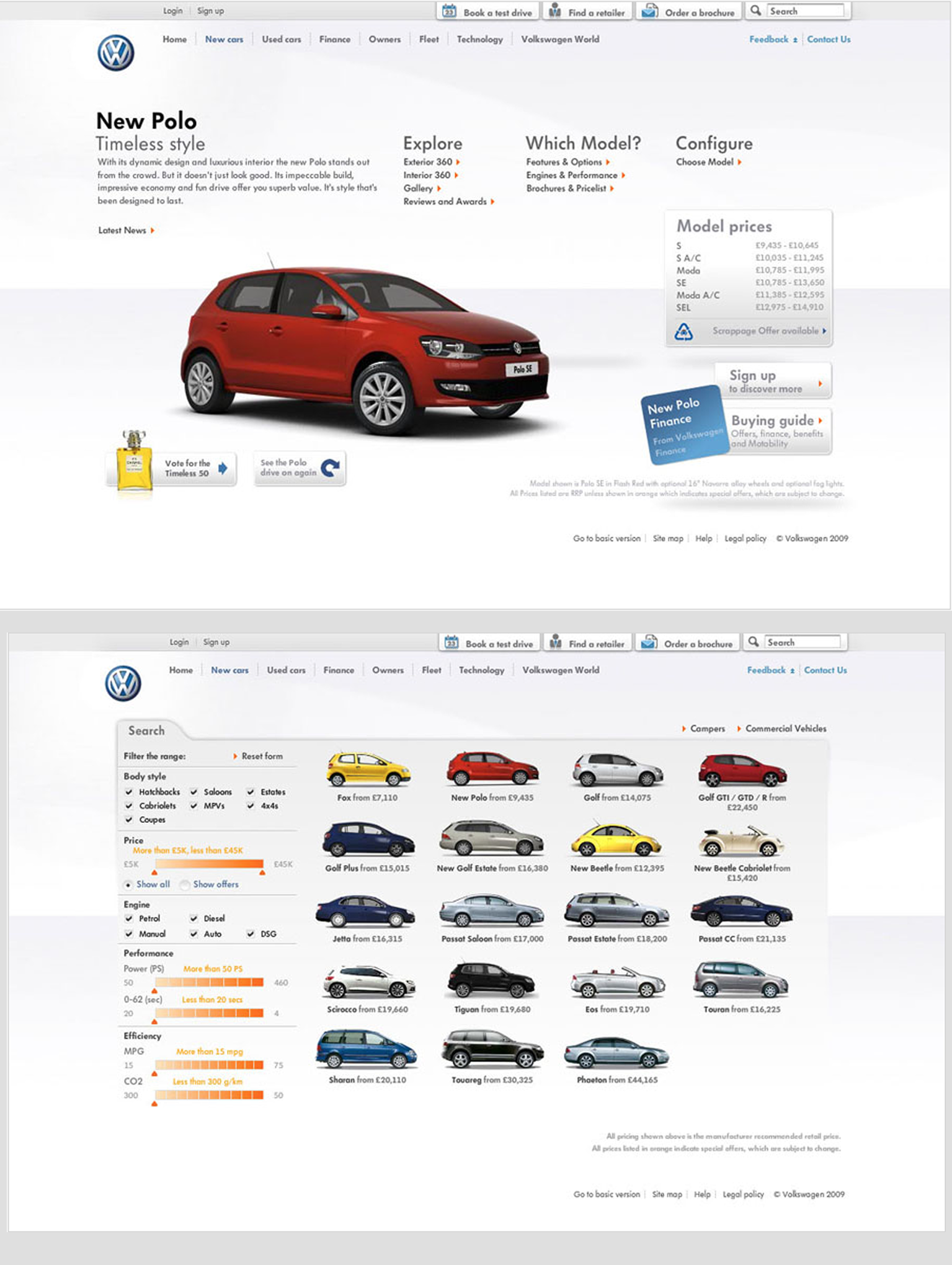The height and width of the screenshot is (1265, 952).
Task: Click the Reset form link
Action: tap(258, 757)
